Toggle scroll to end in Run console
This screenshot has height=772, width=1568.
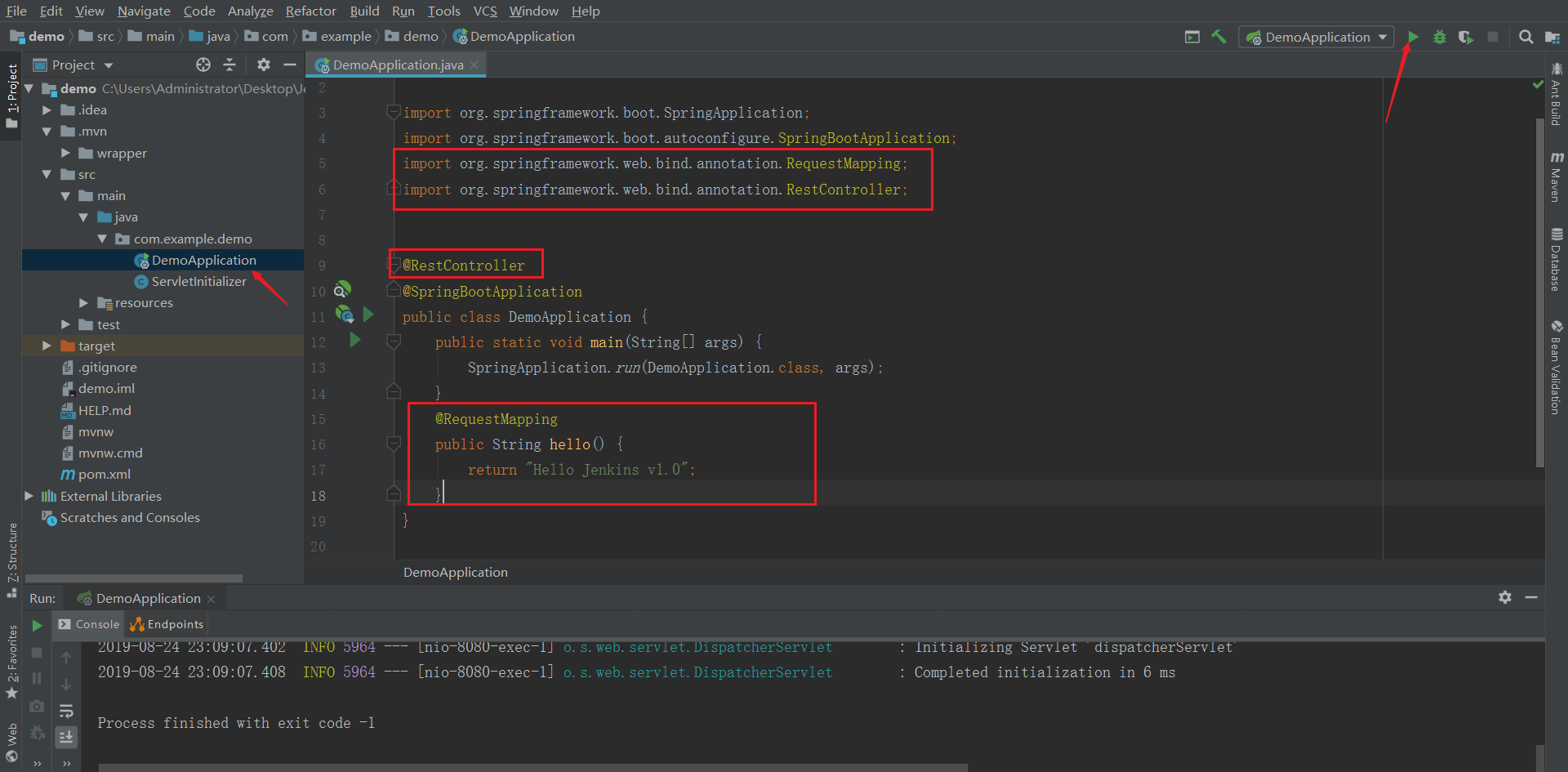tap(66, 737)
